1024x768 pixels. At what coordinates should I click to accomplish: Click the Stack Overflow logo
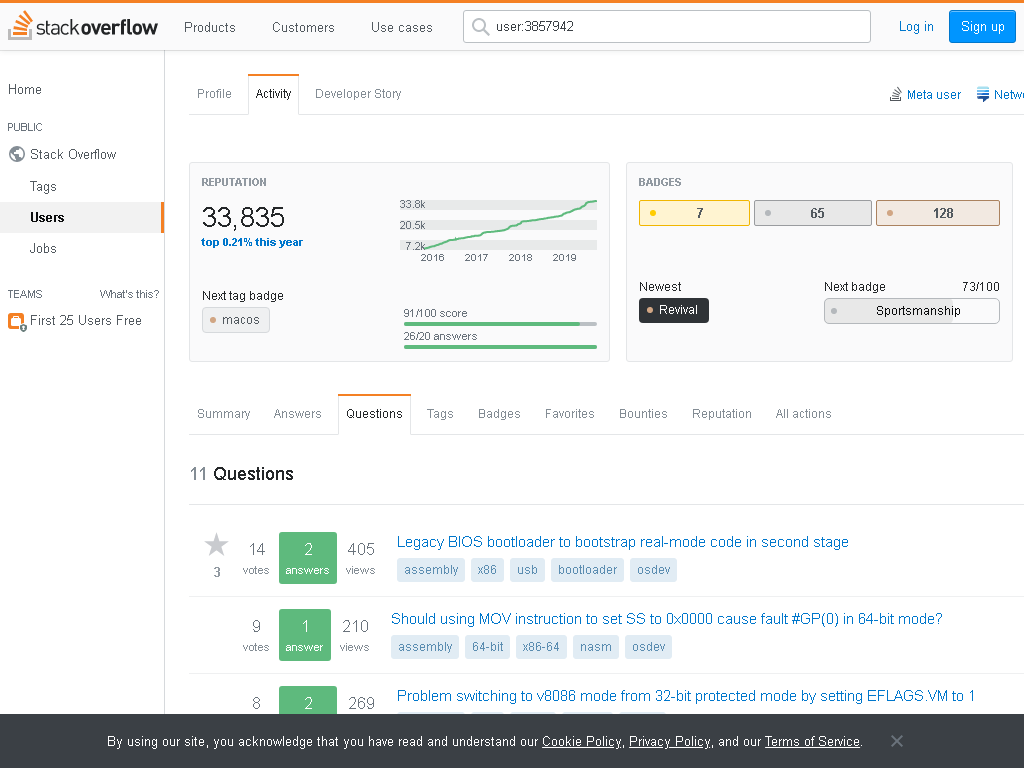coord(83,26)
